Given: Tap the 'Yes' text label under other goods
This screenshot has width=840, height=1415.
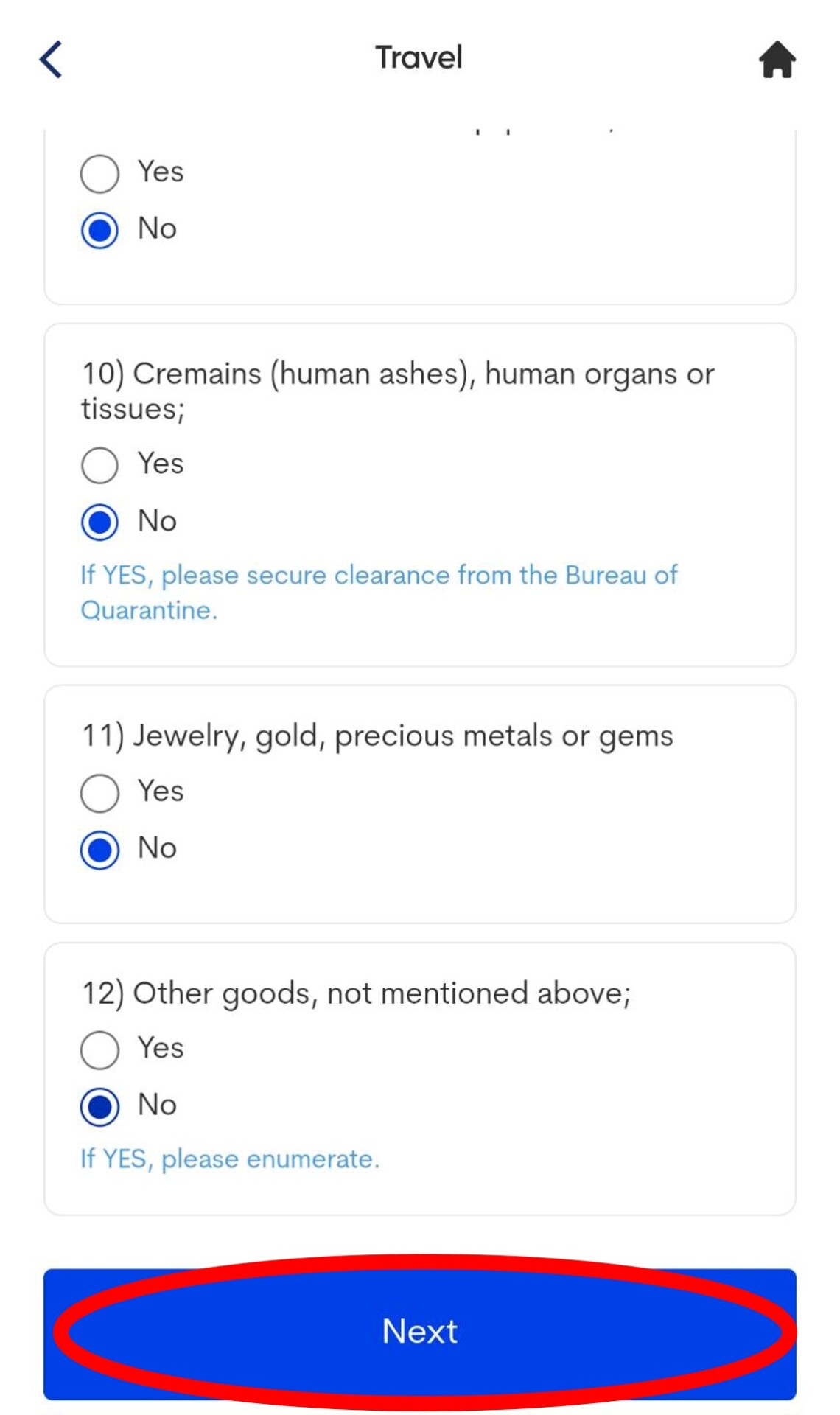Looking at the screenshot, I should (x=160, y=1047).
